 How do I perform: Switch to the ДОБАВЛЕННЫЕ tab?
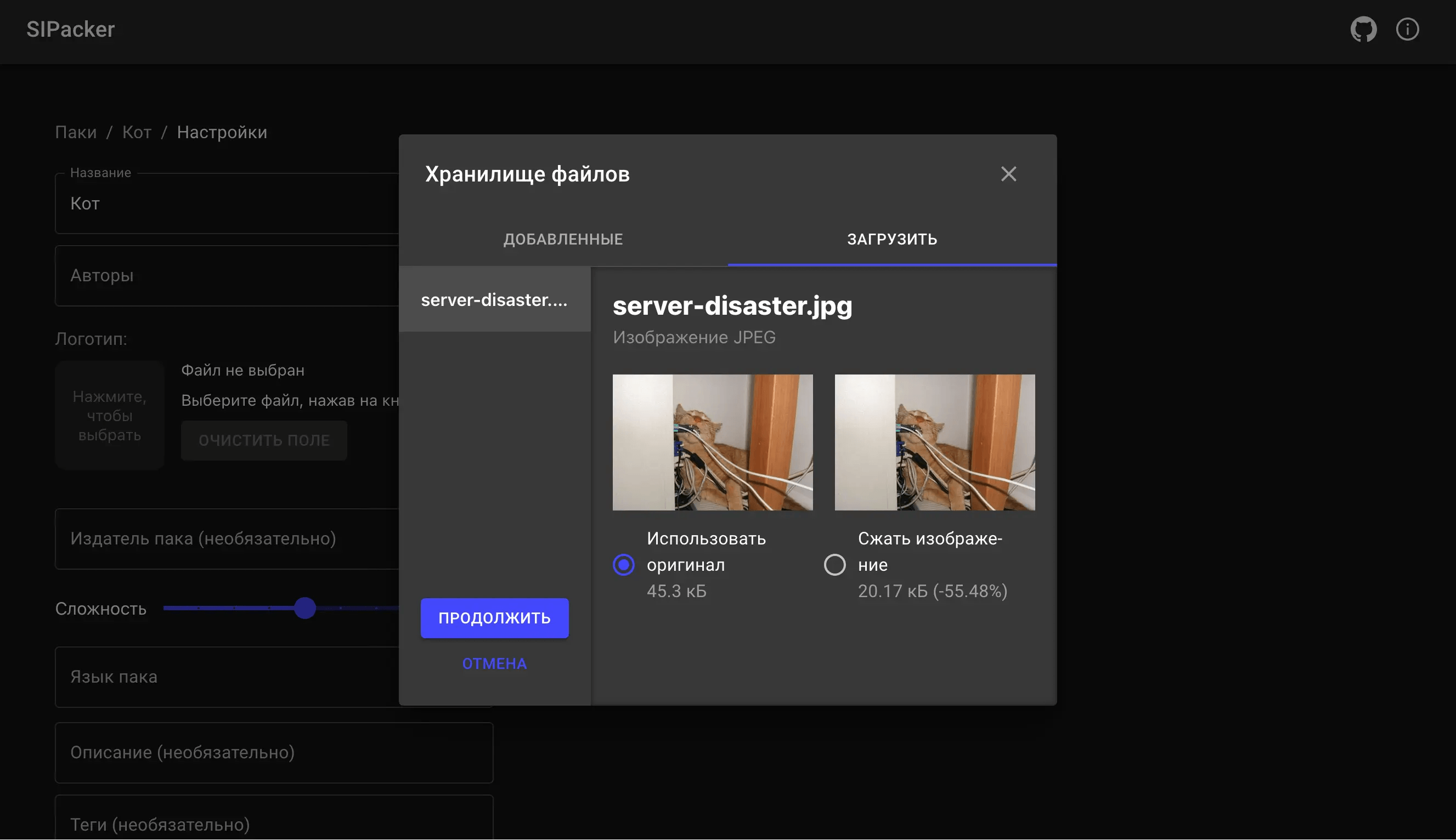pos(563,239)
